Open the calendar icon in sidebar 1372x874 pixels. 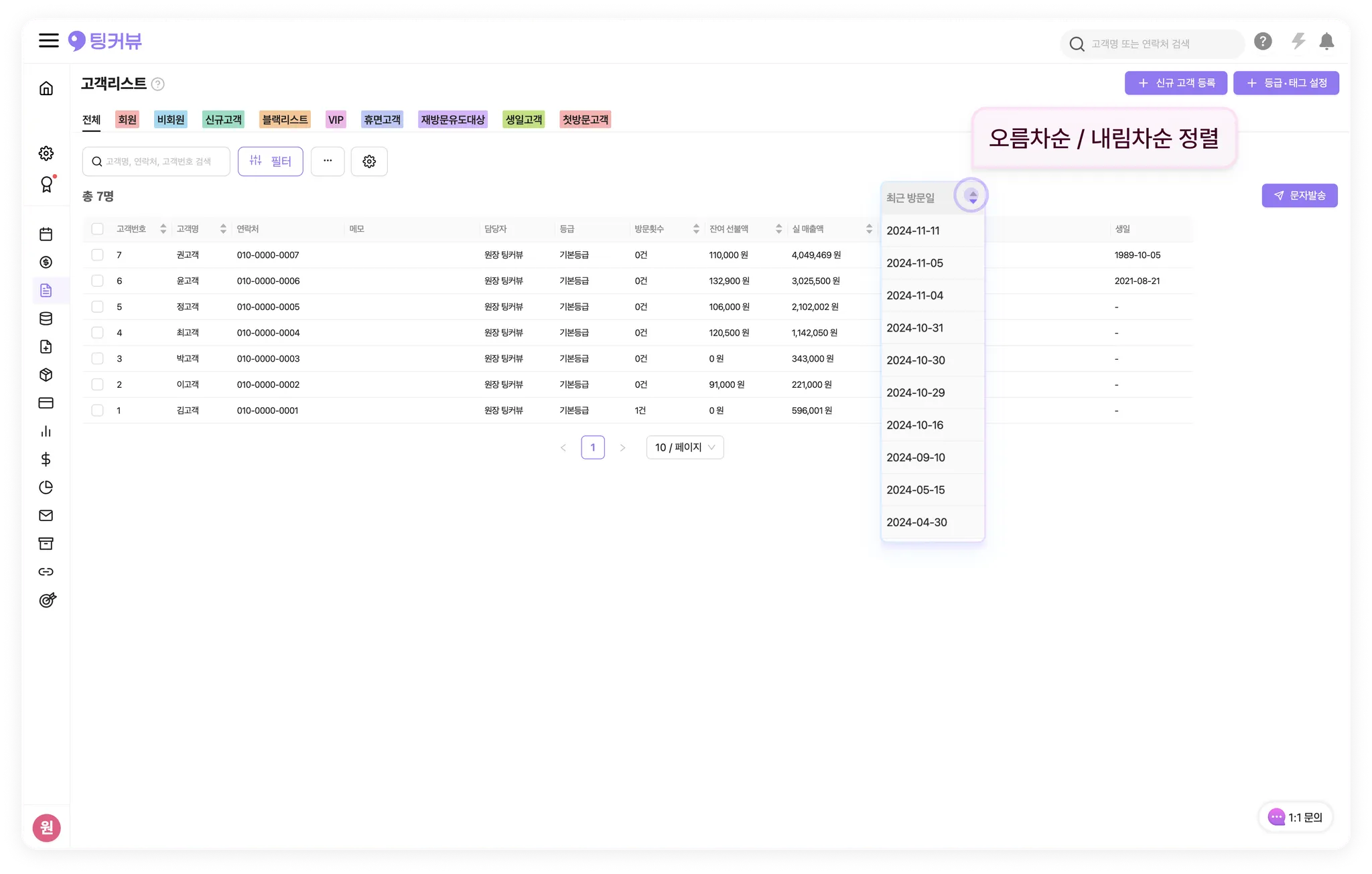(46, 234)
